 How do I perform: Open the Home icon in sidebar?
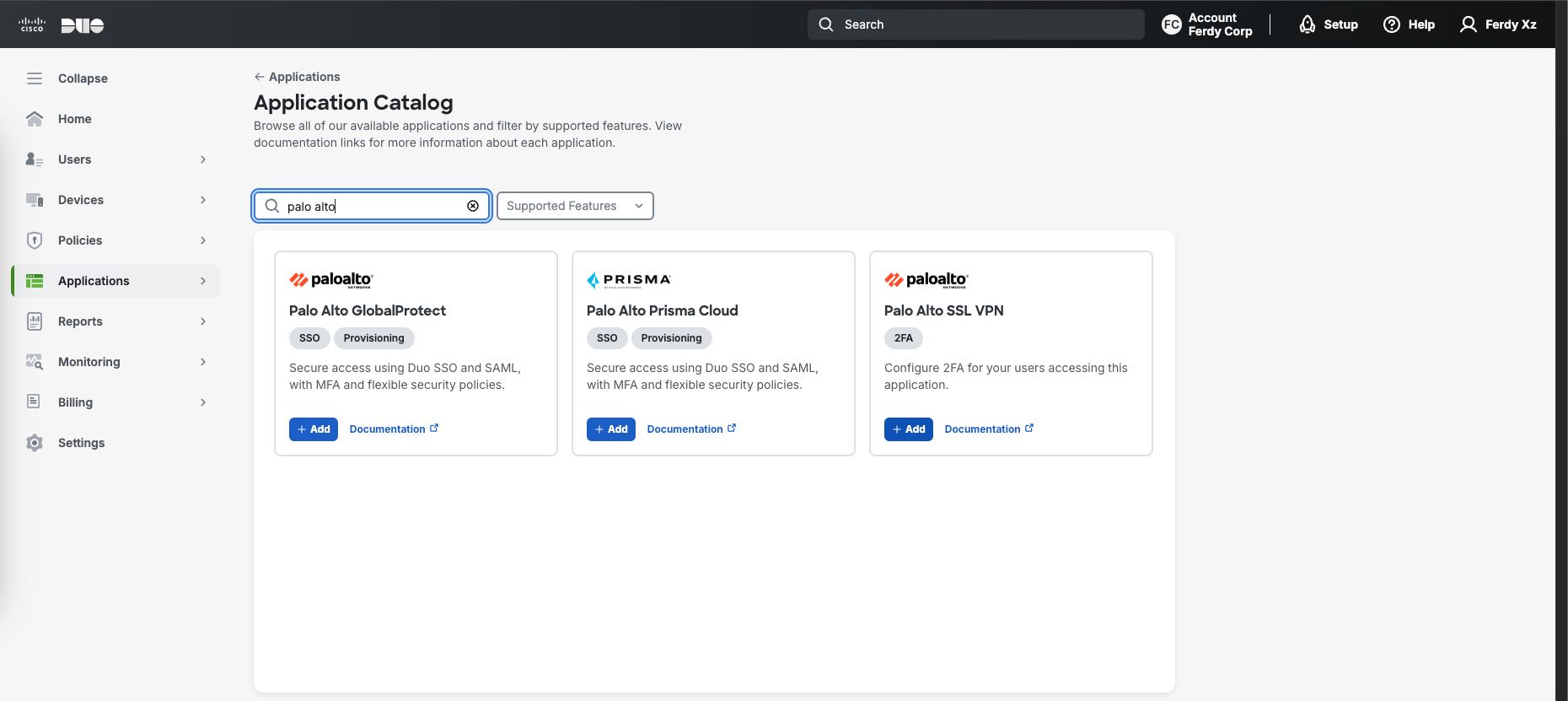[35, 119]
